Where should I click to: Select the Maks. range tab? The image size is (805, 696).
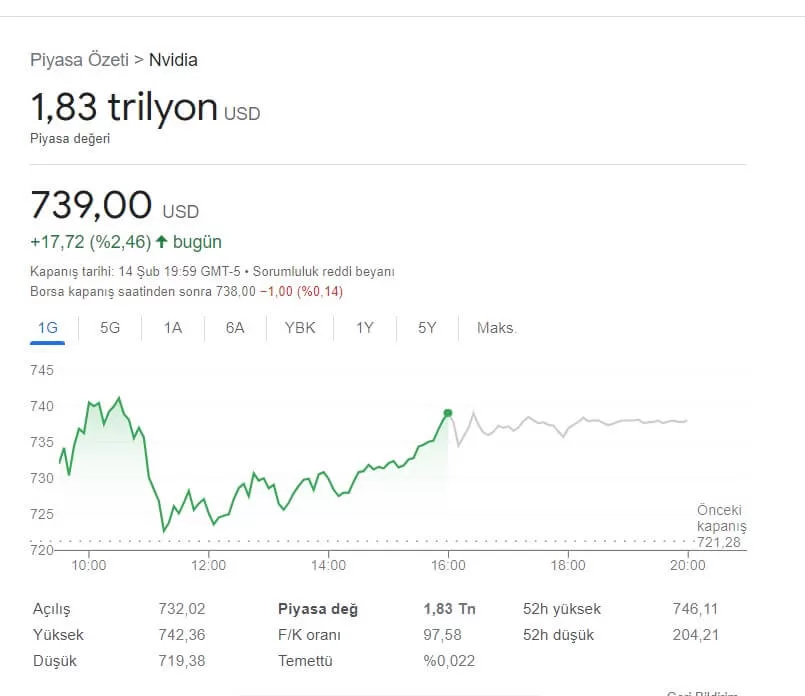coord(497,328)
